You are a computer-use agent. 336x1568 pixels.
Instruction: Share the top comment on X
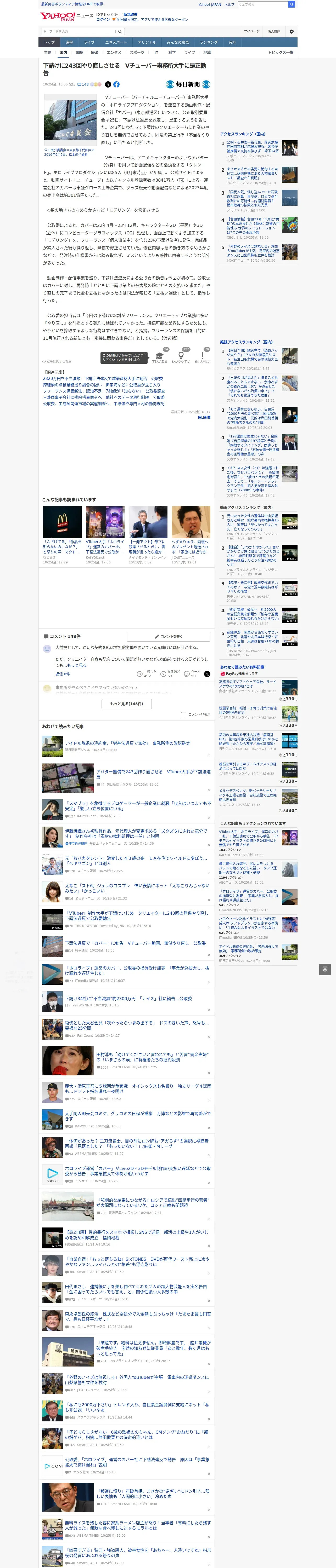(207, 674)
